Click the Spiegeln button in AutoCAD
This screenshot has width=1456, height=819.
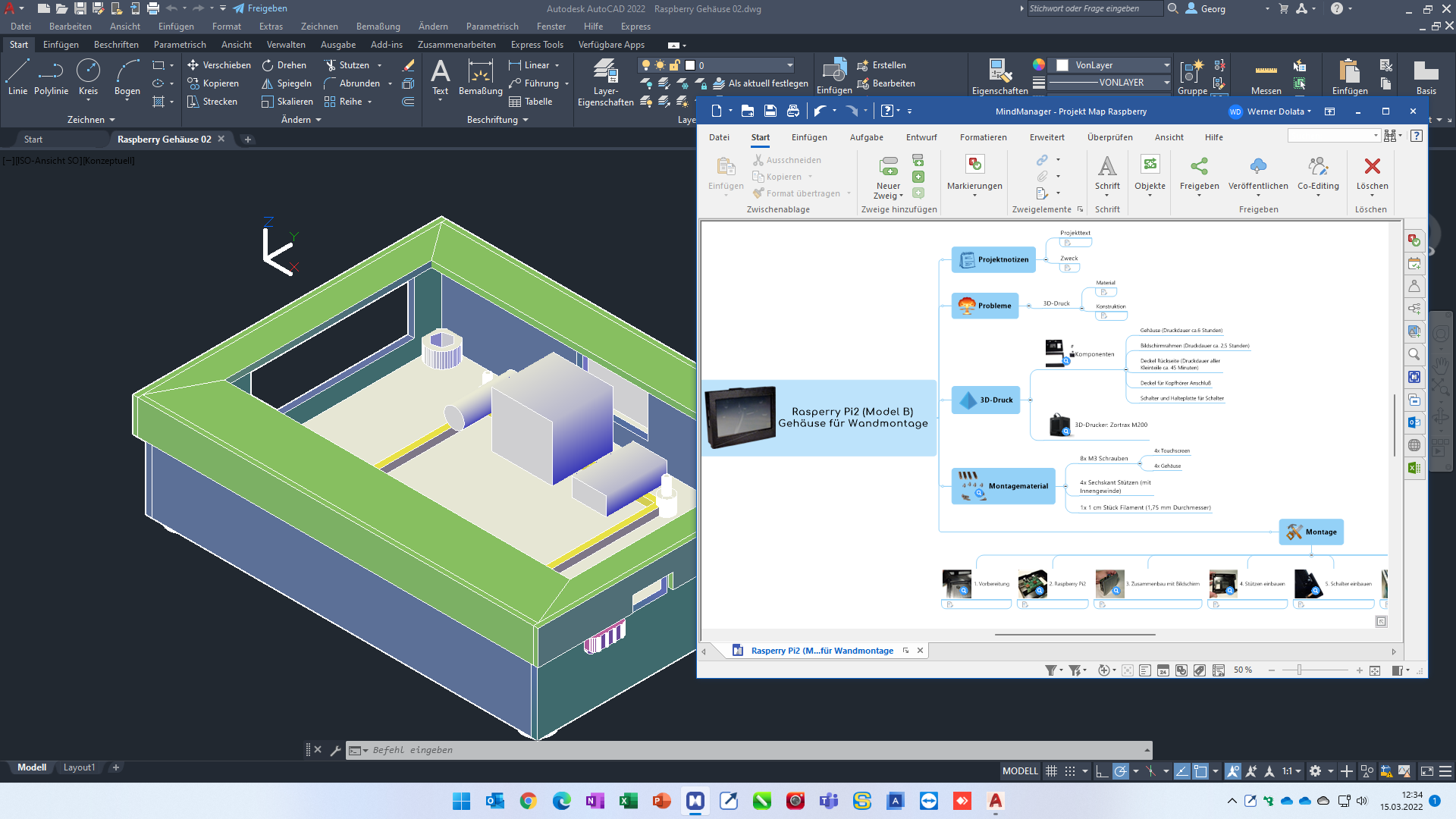(x=287, y=83)
